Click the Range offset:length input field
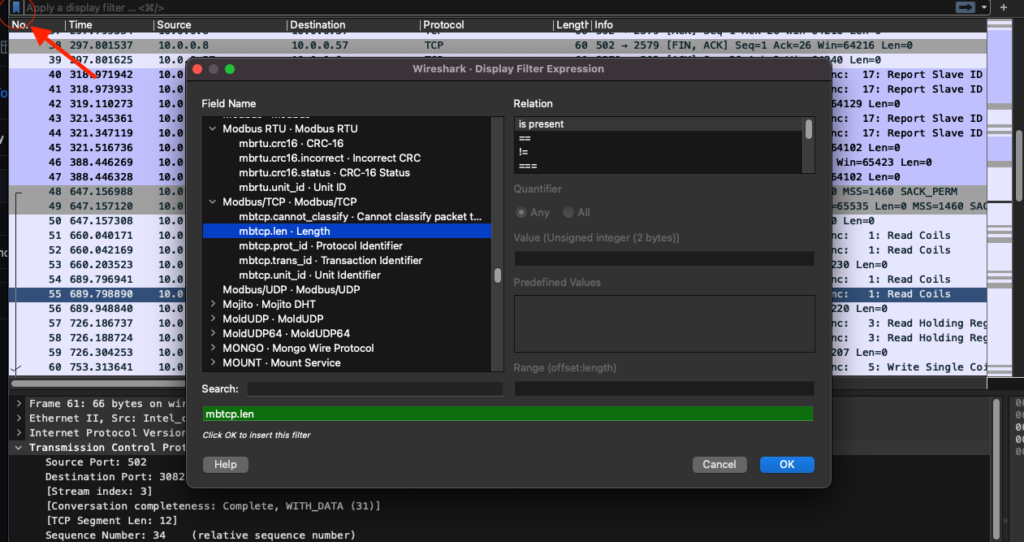 point(664,389)
